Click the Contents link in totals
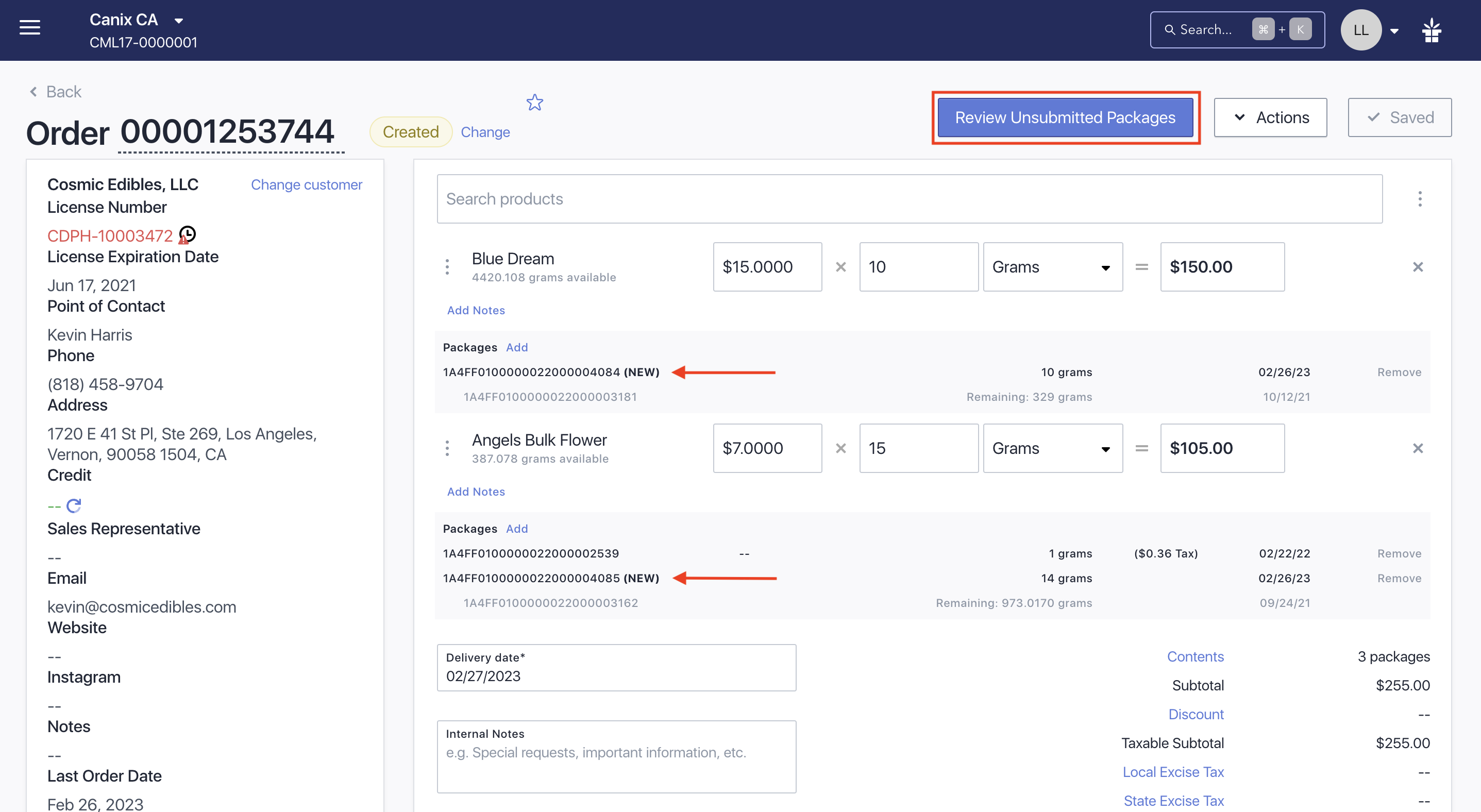Image resolution: width=1481 pixels, height=812 pixels. (x=1196, y=656)
